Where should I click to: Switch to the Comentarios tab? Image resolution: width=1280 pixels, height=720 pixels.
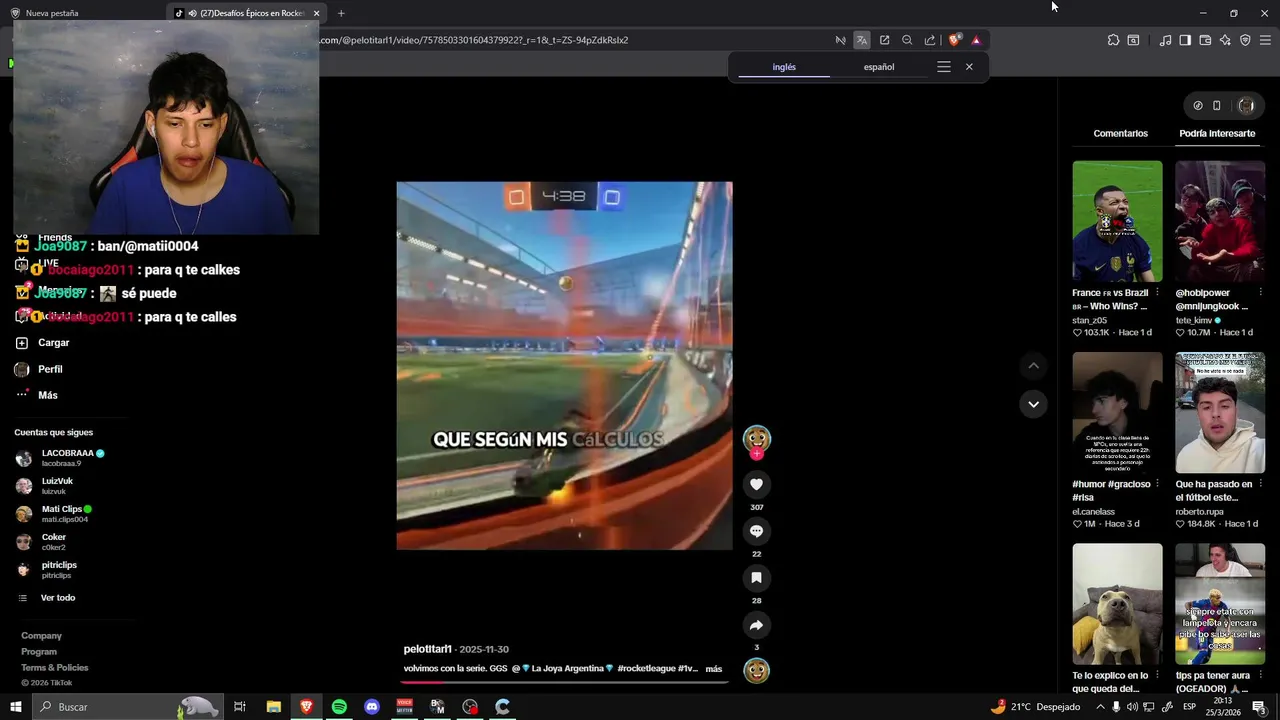point(1120,133)
